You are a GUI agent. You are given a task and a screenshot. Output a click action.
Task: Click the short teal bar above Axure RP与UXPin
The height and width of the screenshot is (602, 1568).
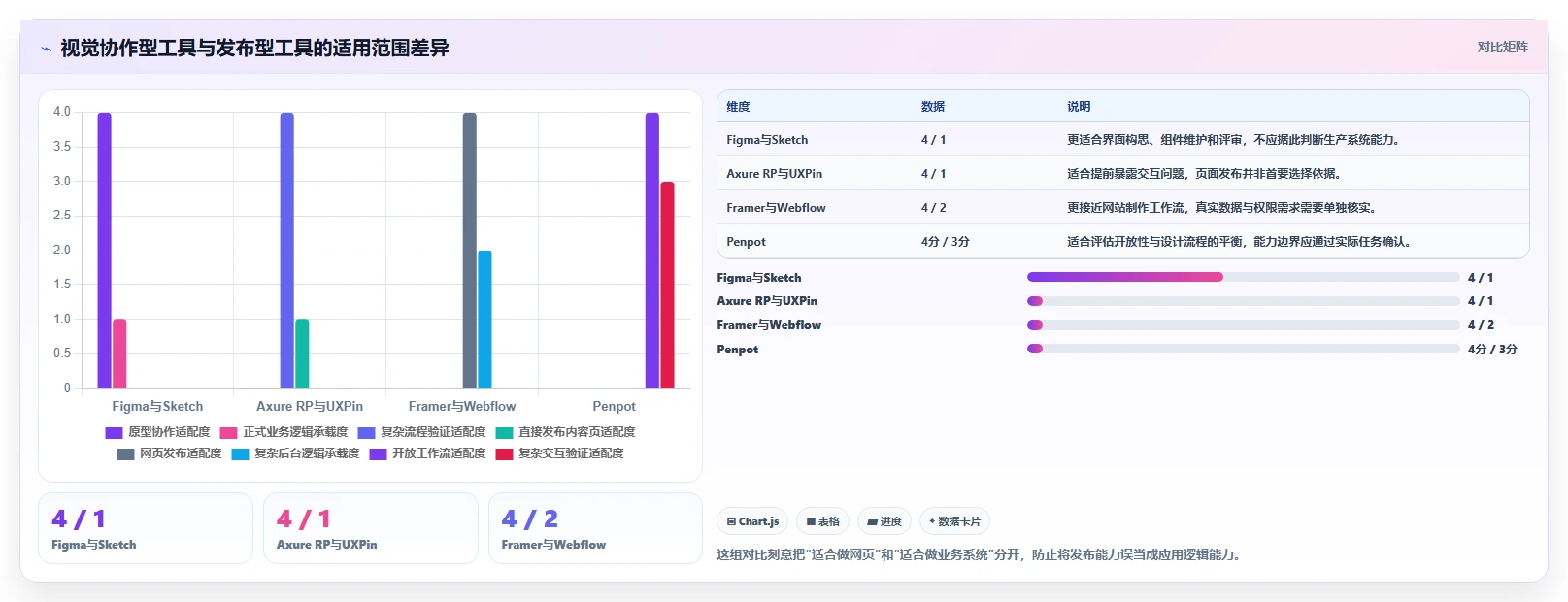pos(302,354)
